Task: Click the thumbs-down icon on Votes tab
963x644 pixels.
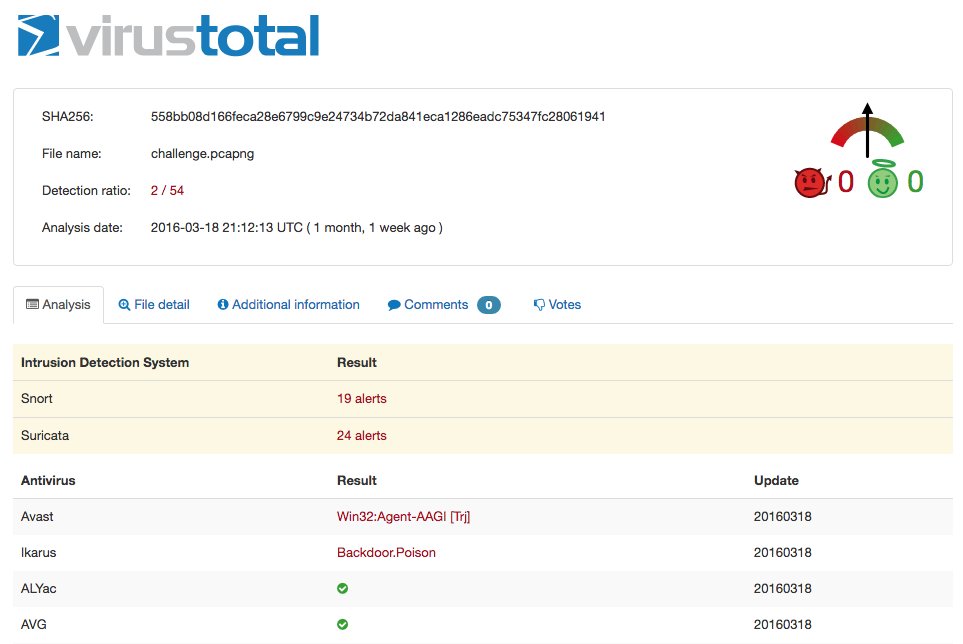Action: [x=539, y=305]
